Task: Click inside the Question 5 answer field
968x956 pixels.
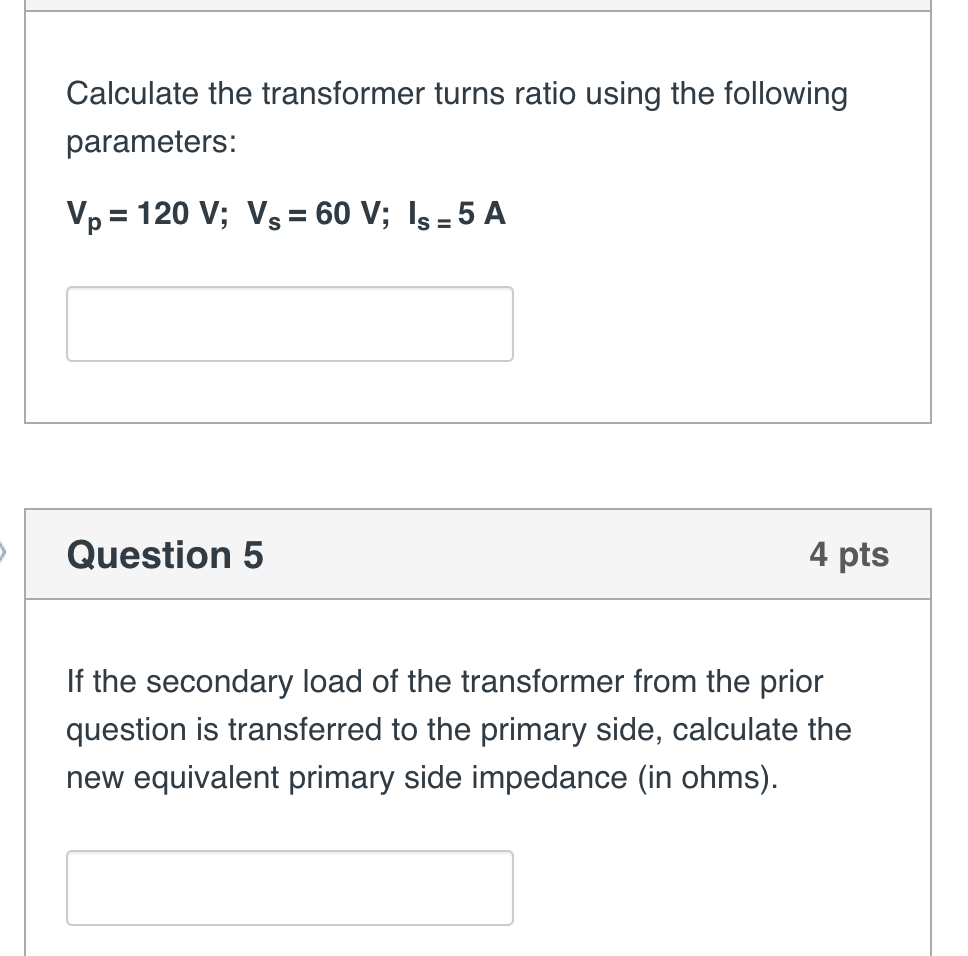Action: (289, 887)
